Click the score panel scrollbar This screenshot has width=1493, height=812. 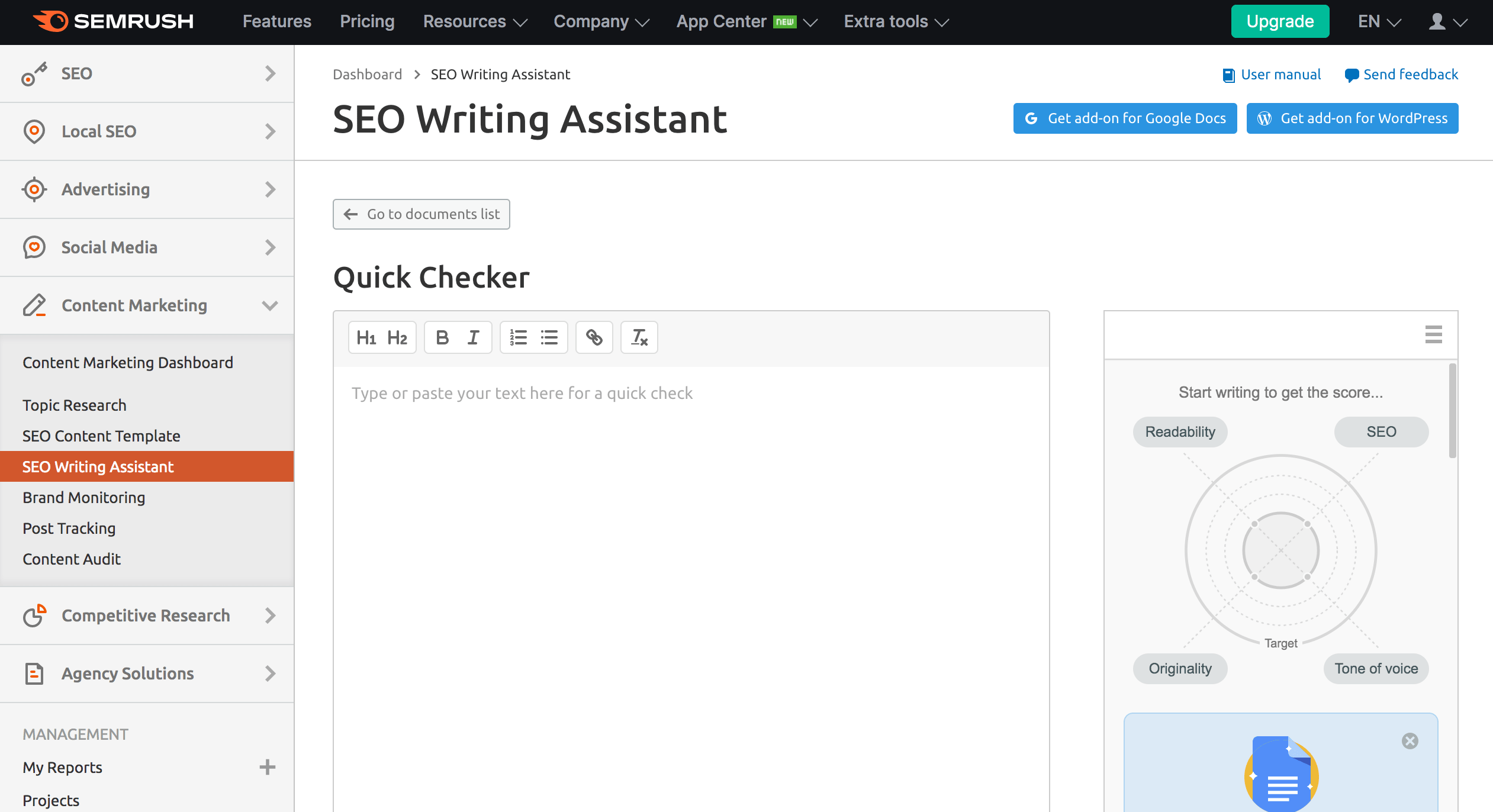coord(1452,411)
